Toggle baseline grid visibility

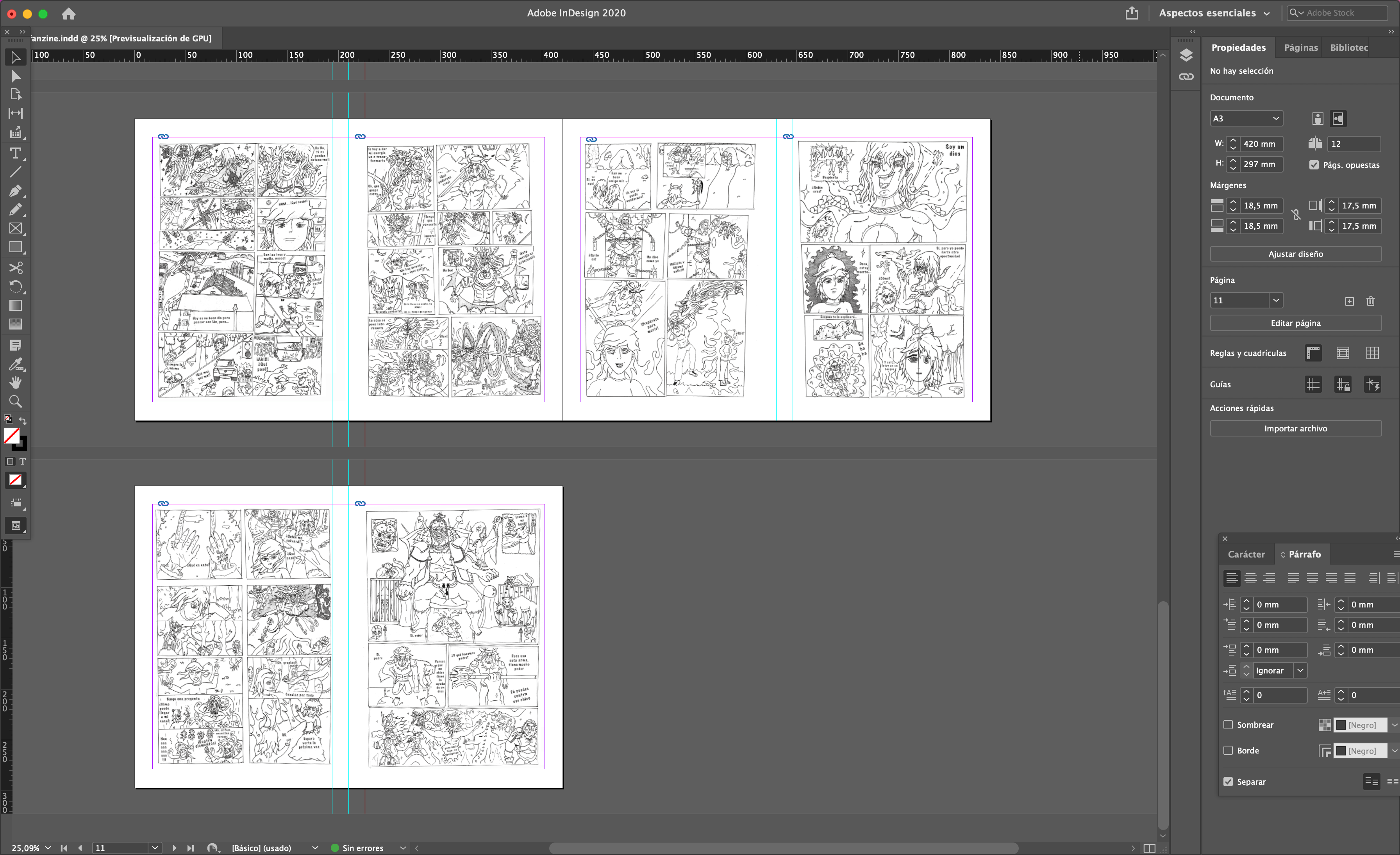tap(1343, 353)
